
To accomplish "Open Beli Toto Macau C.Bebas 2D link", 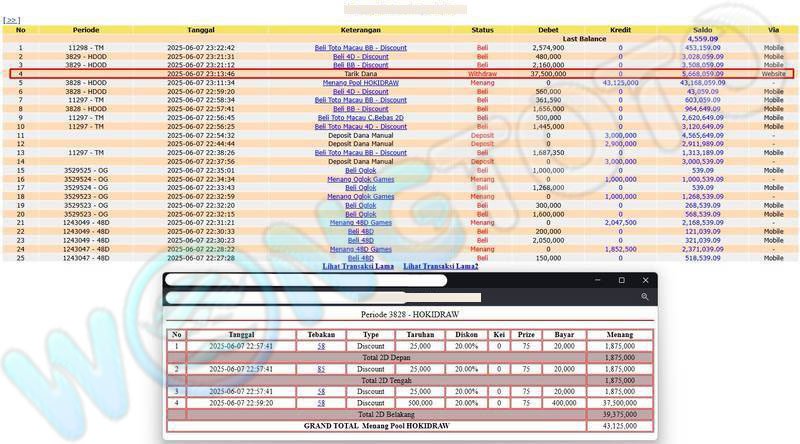I will click(x=360, y=118).
